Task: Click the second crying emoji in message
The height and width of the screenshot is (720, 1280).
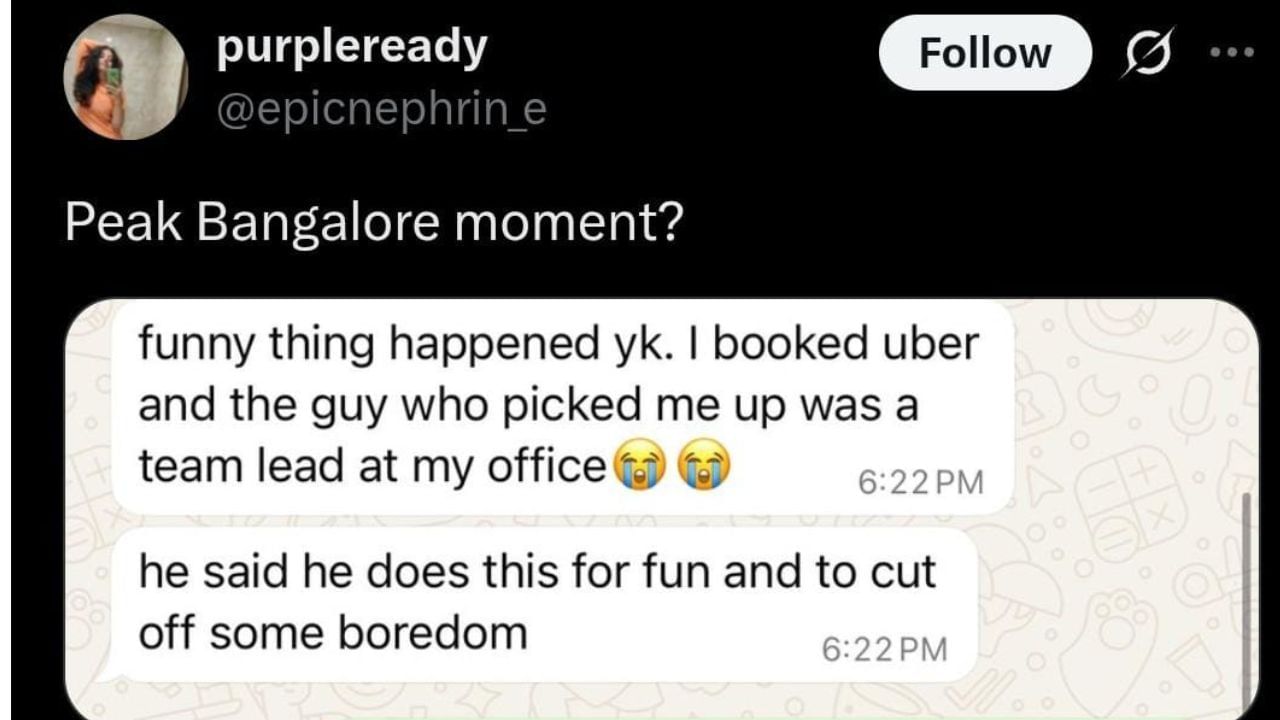Action: click(x=705, y=466)
